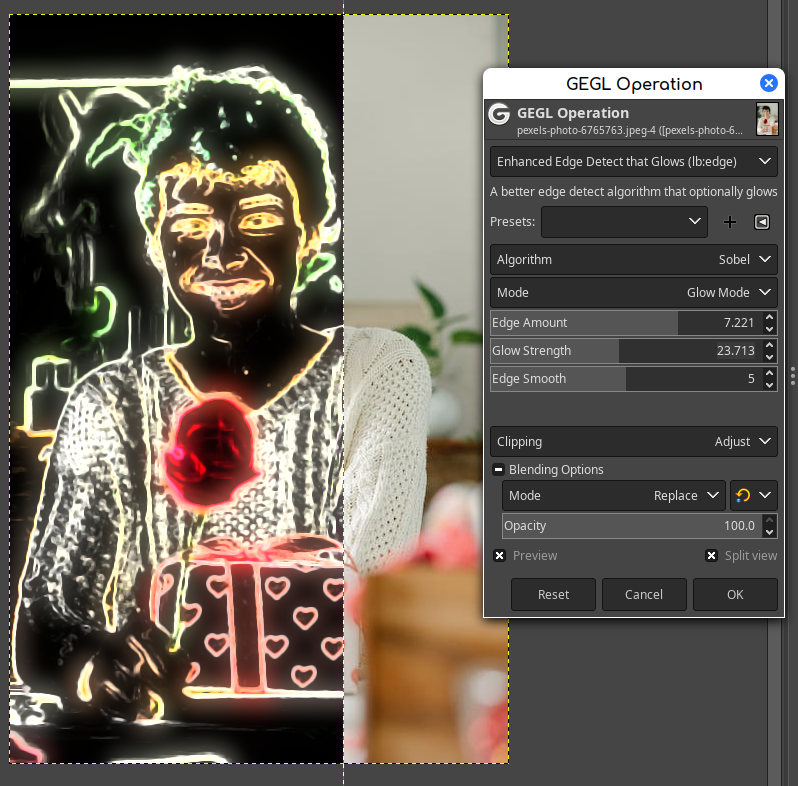Viewport: 798px width, 786px height.
Task: Decrease Opacity with down arrow
Action: pyautogui.click(x=770, y=532)
